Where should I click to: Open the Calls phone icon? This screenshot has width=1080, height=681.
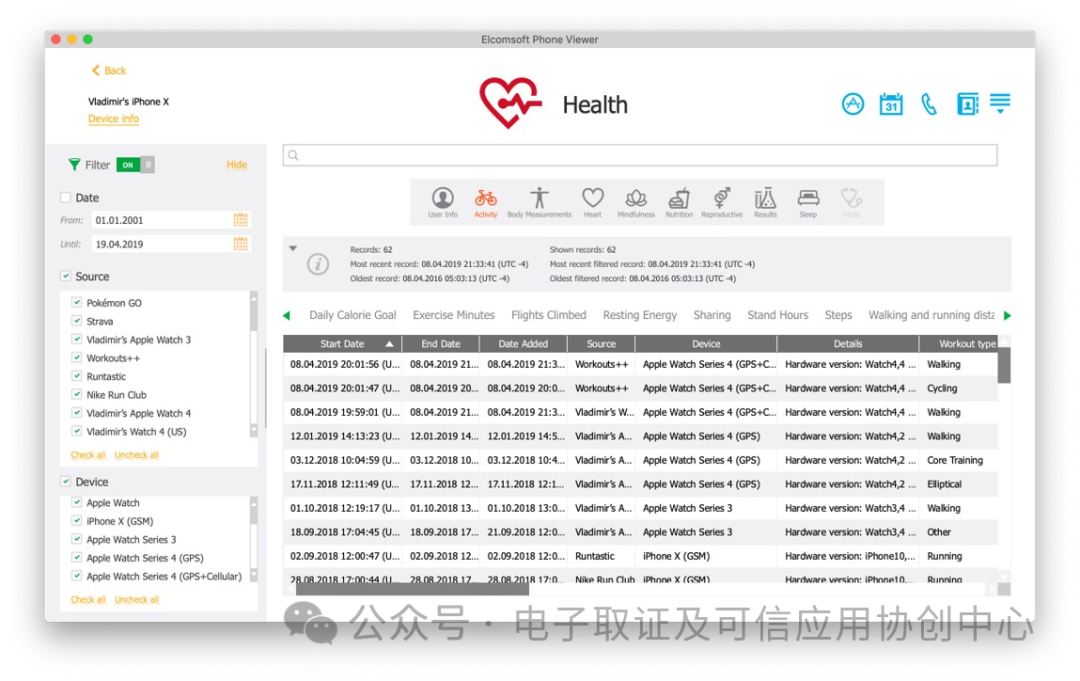929,104
